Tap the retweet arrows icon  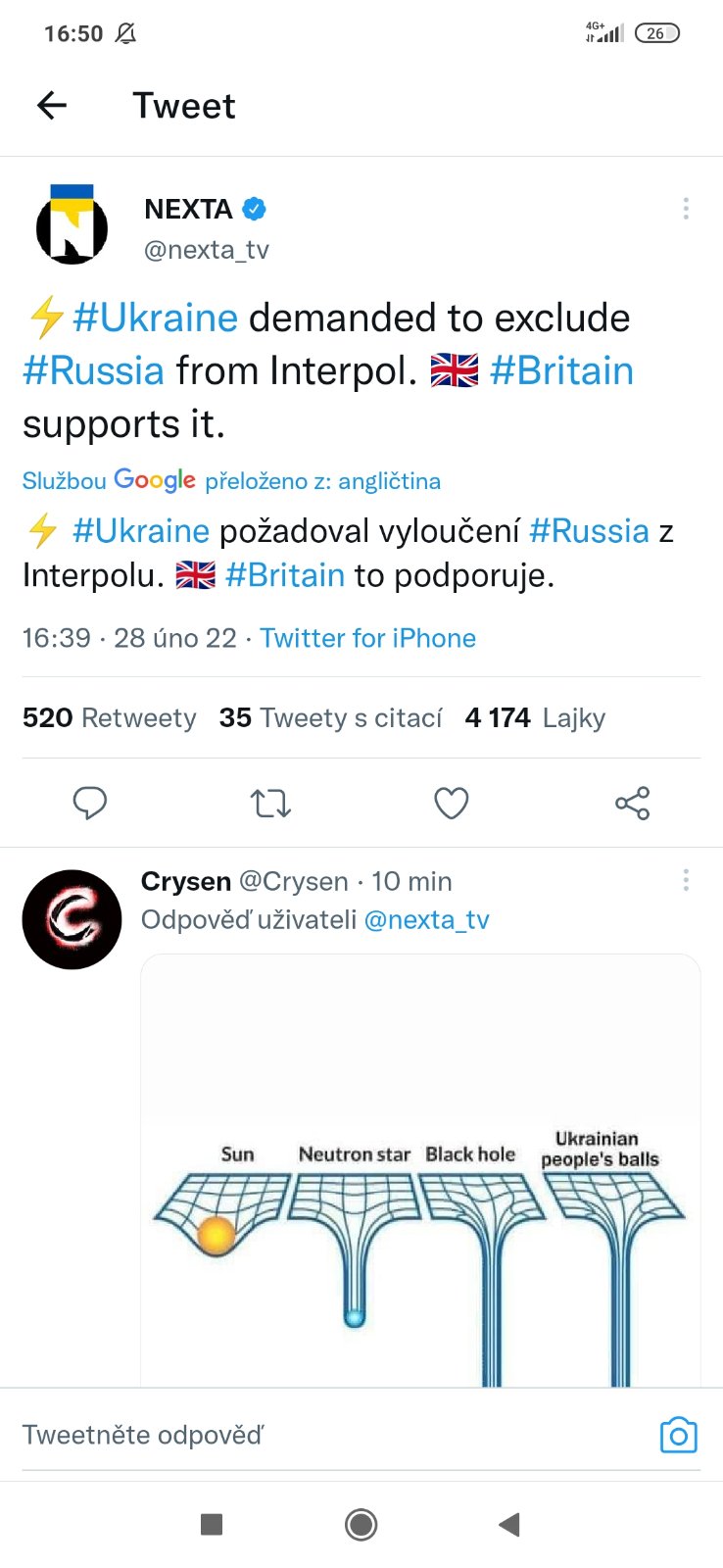(x=270, y=804)
